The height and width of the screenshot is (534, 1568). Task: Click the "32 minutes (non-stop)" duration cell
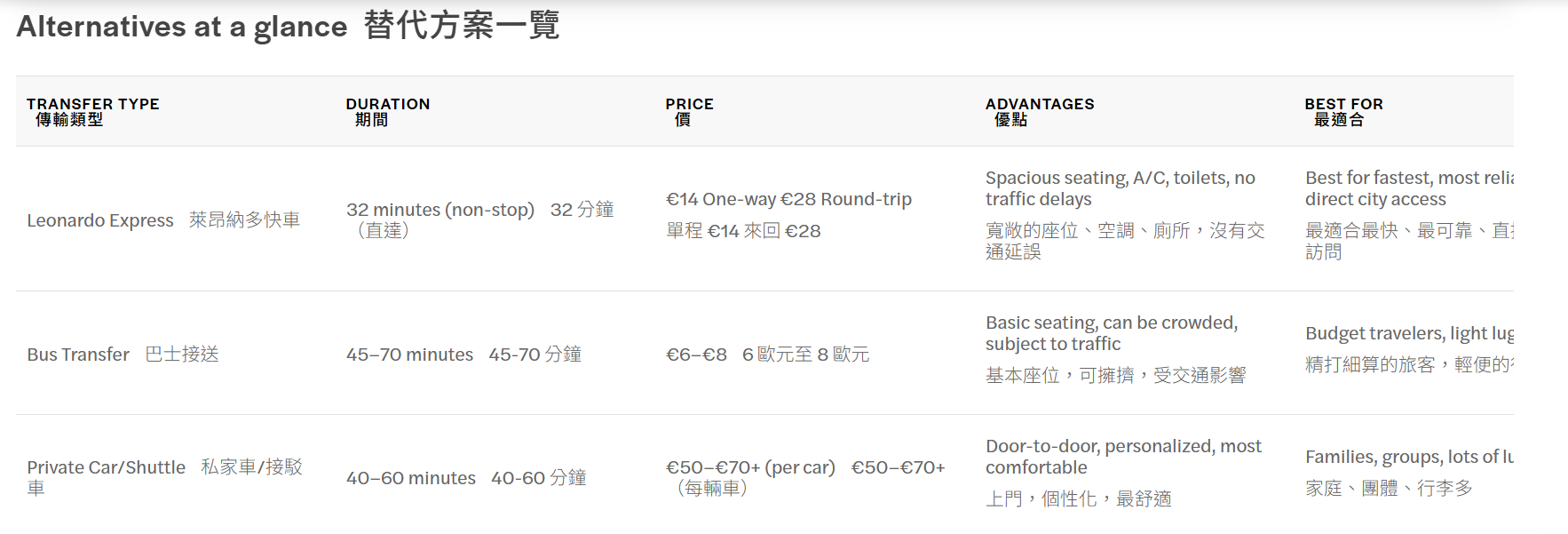pos(440,210)
